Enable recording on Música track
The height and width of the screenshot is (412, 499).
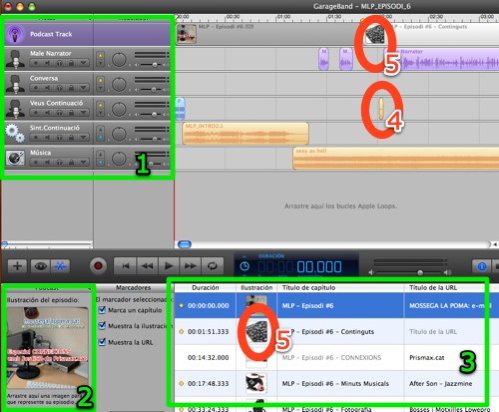(35, 162)
